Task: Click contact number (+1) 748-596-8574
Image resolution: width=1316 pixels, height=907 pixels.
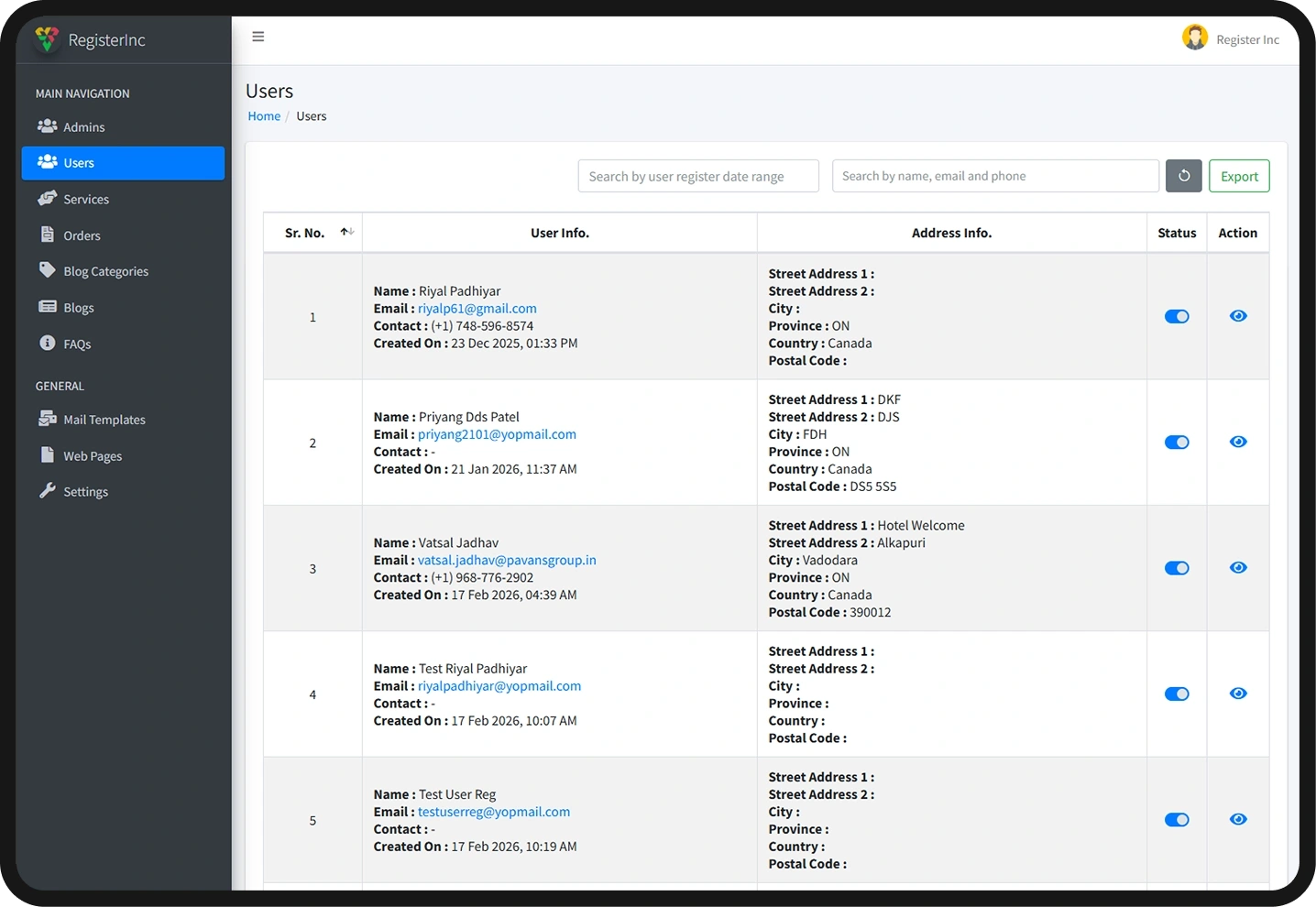Action: tap(482, 326)
